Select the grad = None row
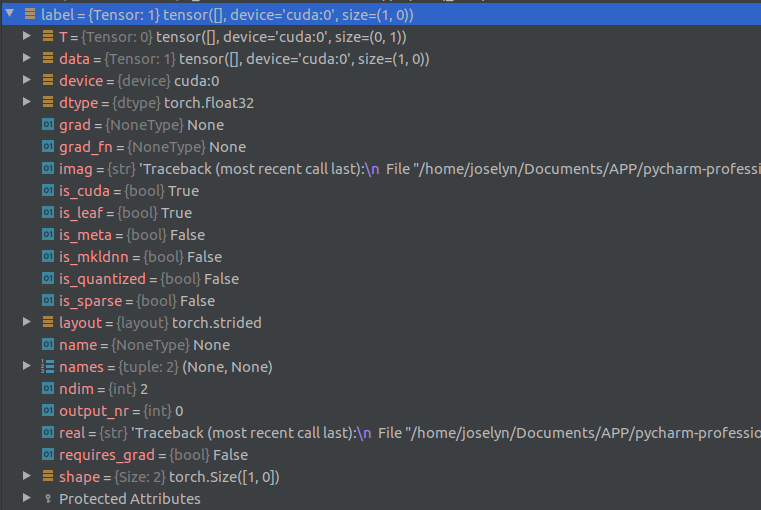Viewport: 761px width, 510px height. [x=141, y=125]
